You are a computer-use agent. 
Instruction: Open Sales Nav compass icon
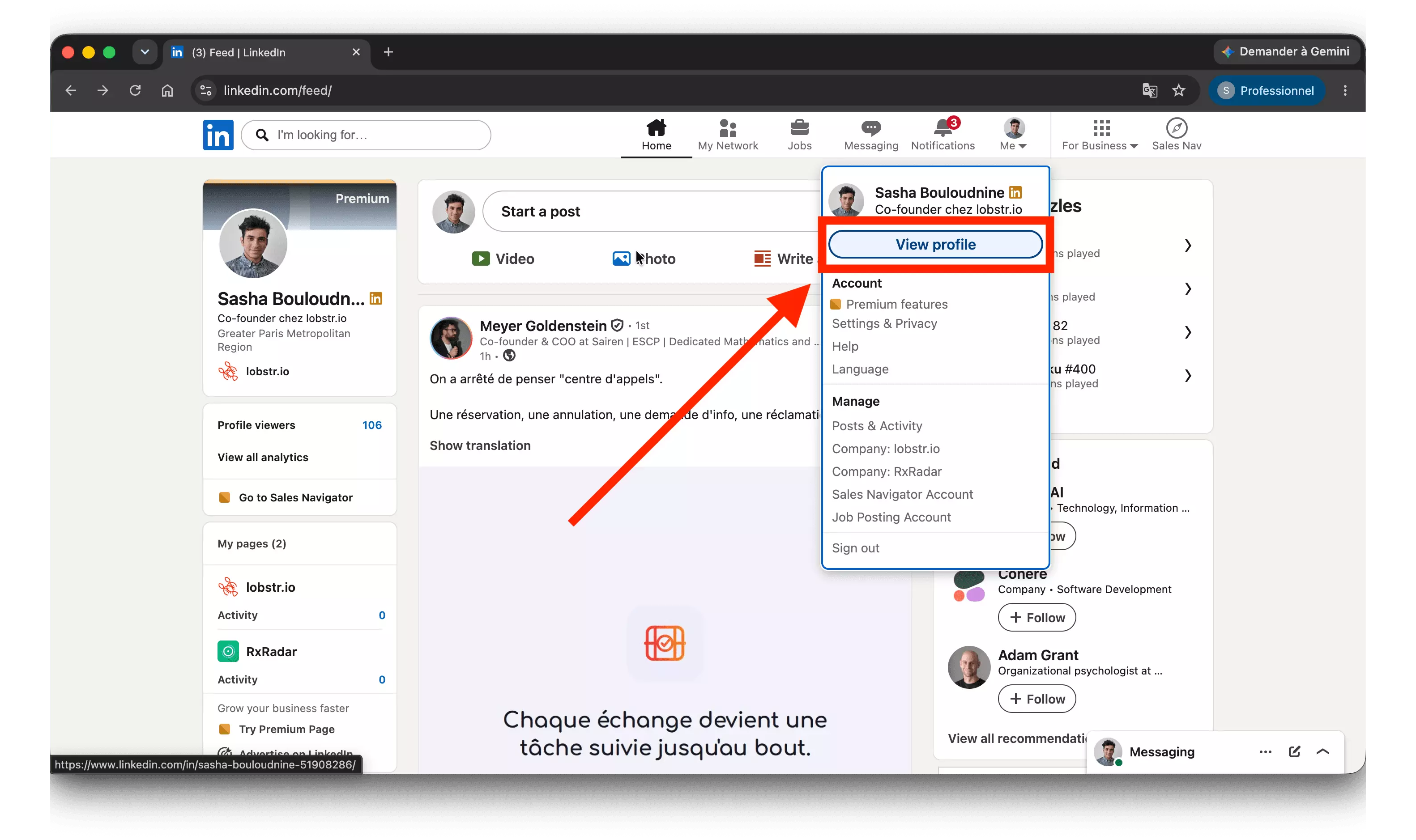click(x=1177, y=128)
